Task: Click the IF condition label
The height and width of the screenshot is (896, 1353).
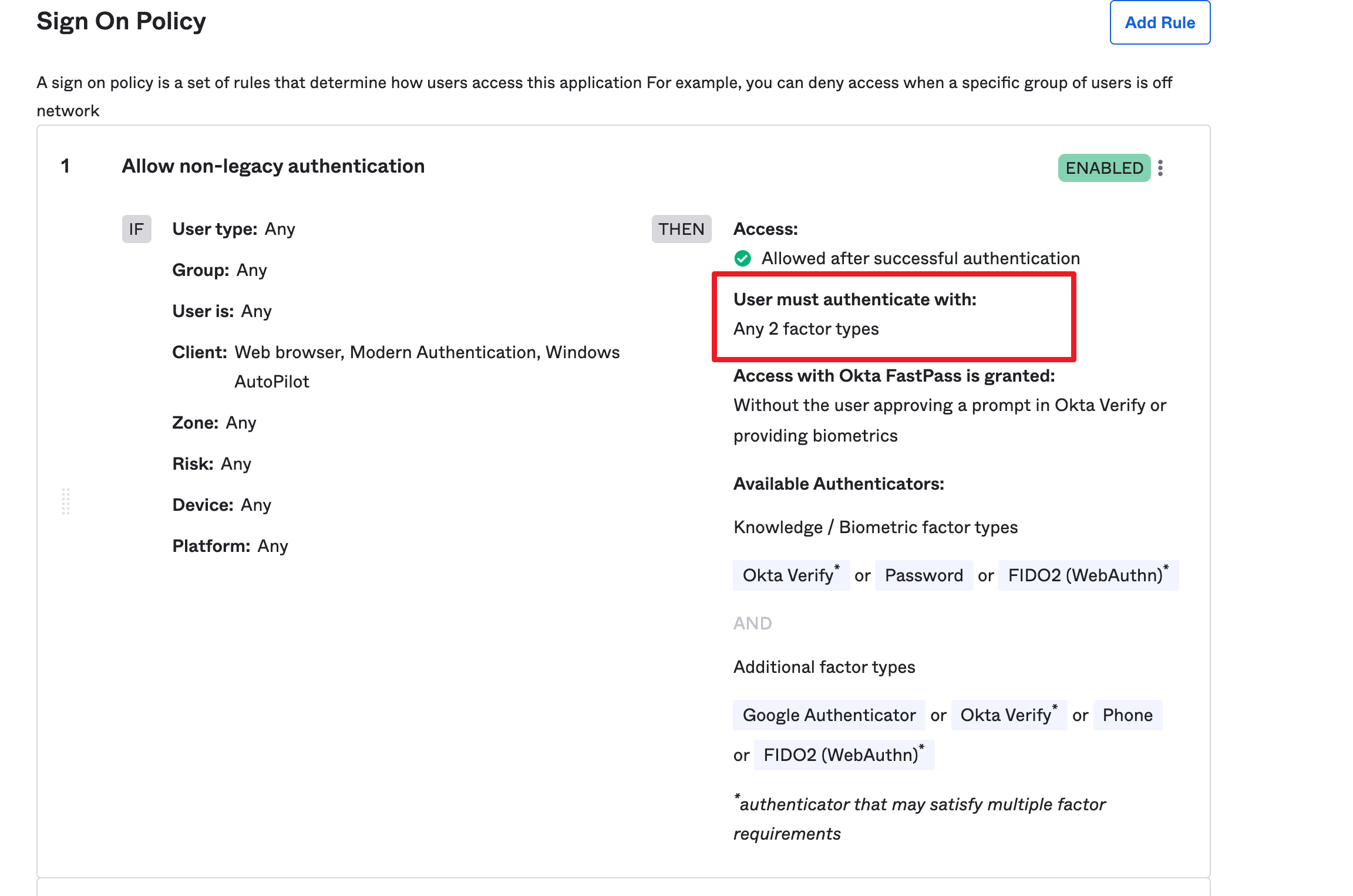Action: click(136, 228)
